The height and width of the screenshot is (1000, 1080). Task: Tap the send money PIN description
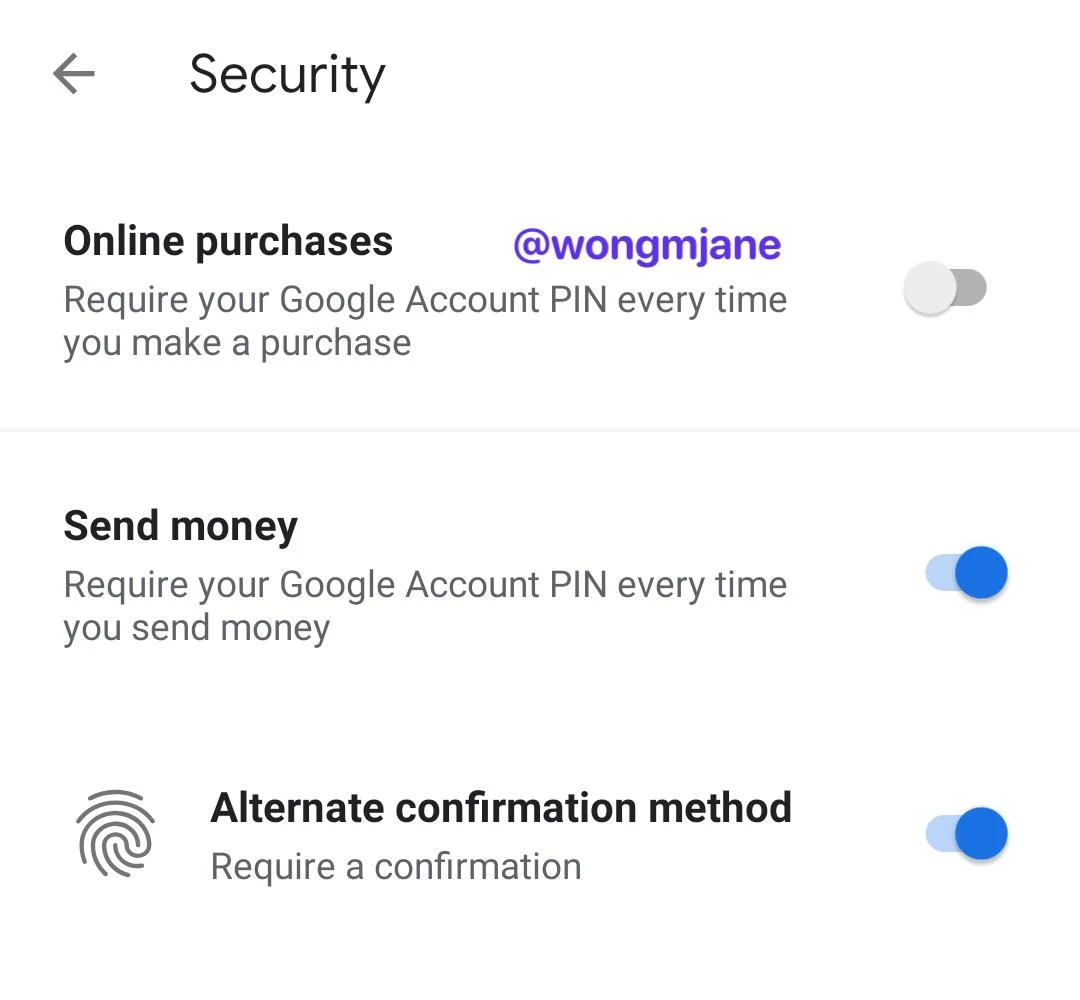click(x=424, y=605)
